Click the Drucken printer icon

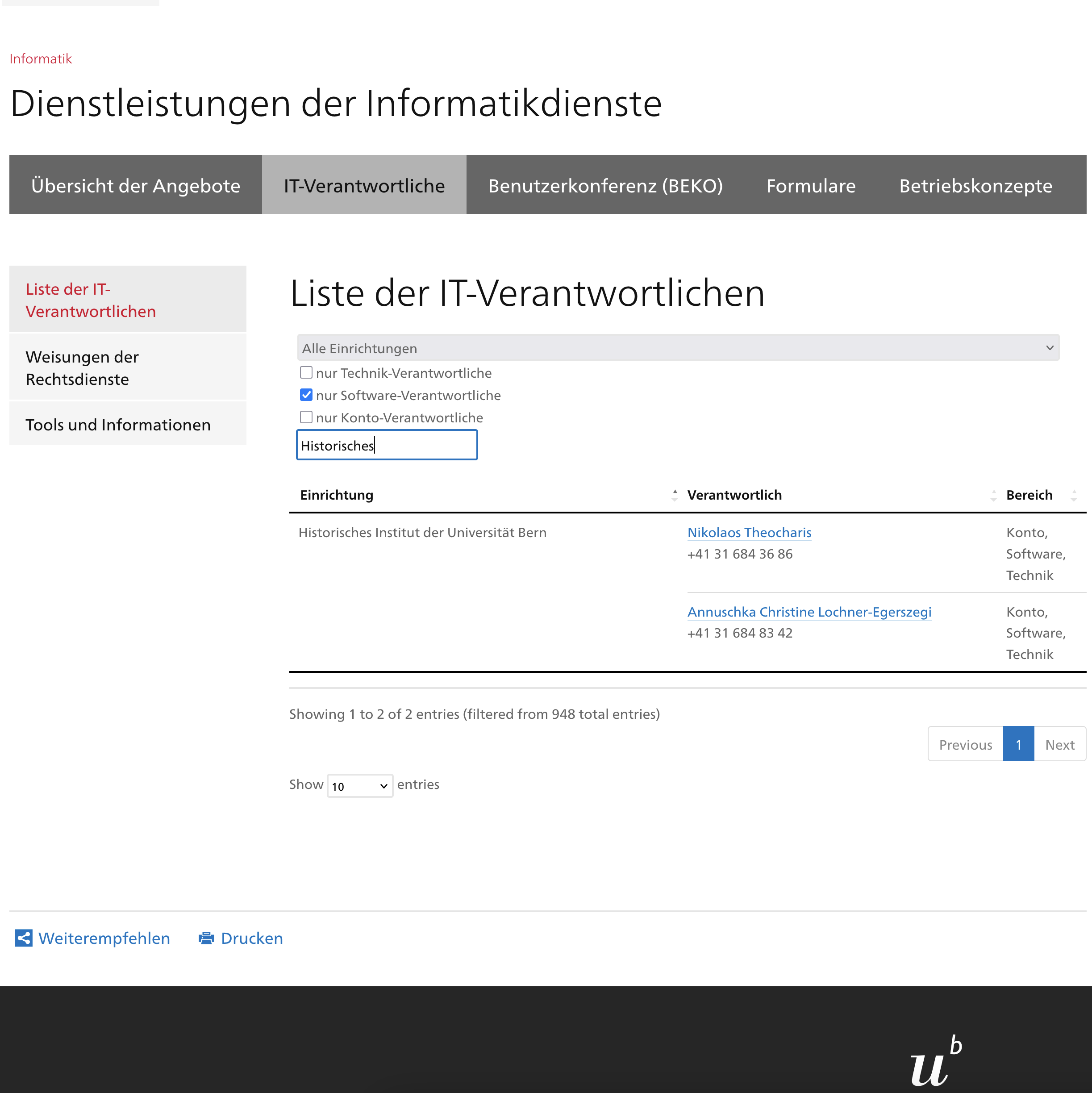coord(207,938)
